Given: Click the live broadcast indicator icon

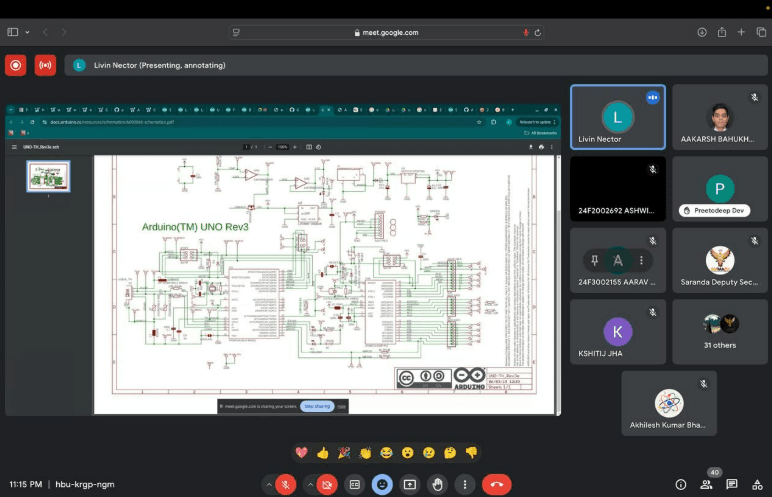Looking at the screenshot, I should pyautogui.click(x=45, y=65).
